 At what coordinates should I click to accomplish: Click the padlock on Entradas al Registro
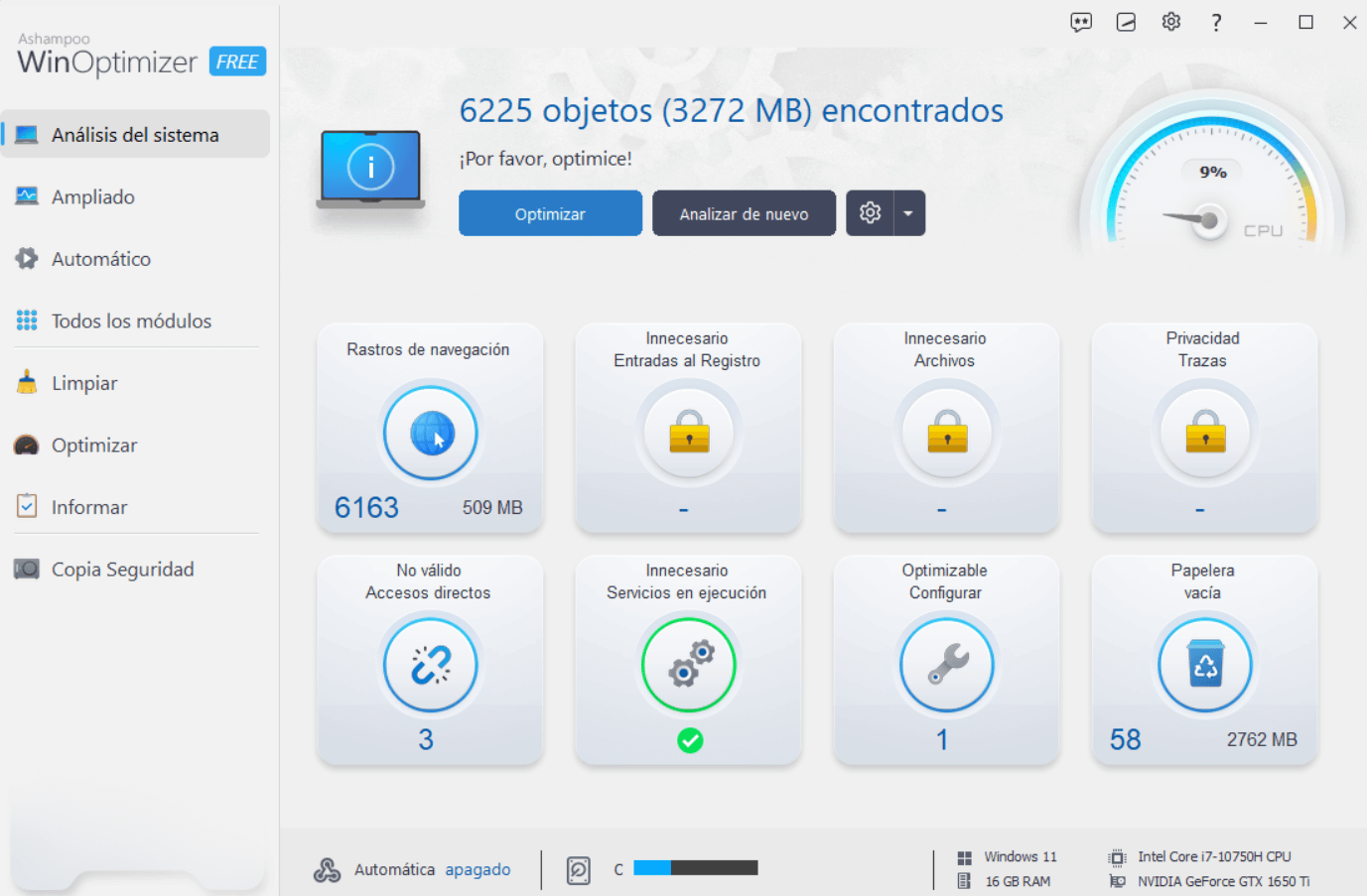pyautogui.click(x=689, y=433)
